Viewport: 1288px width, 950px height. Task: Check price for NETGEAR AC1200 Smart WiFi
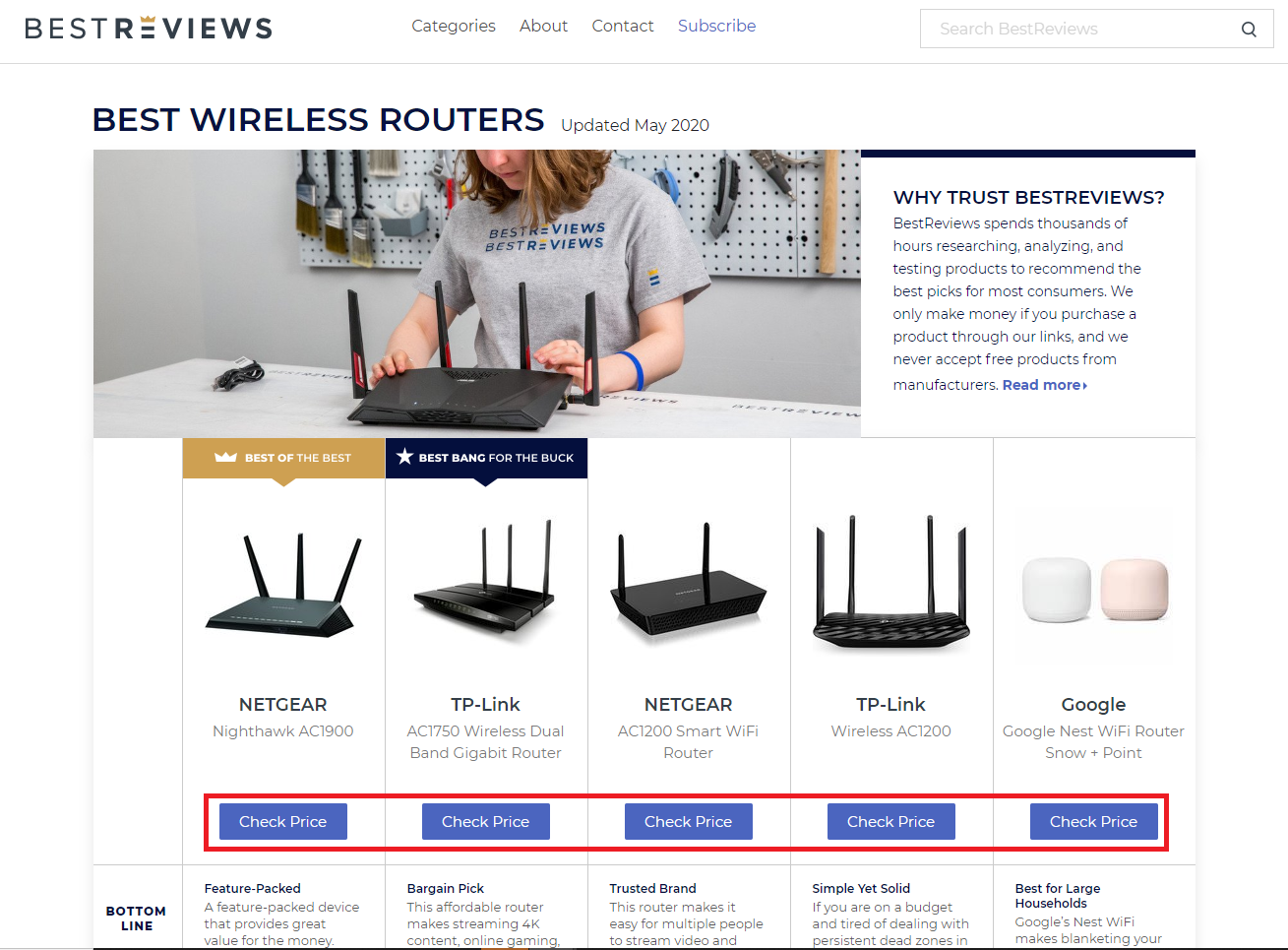point(689,821)
